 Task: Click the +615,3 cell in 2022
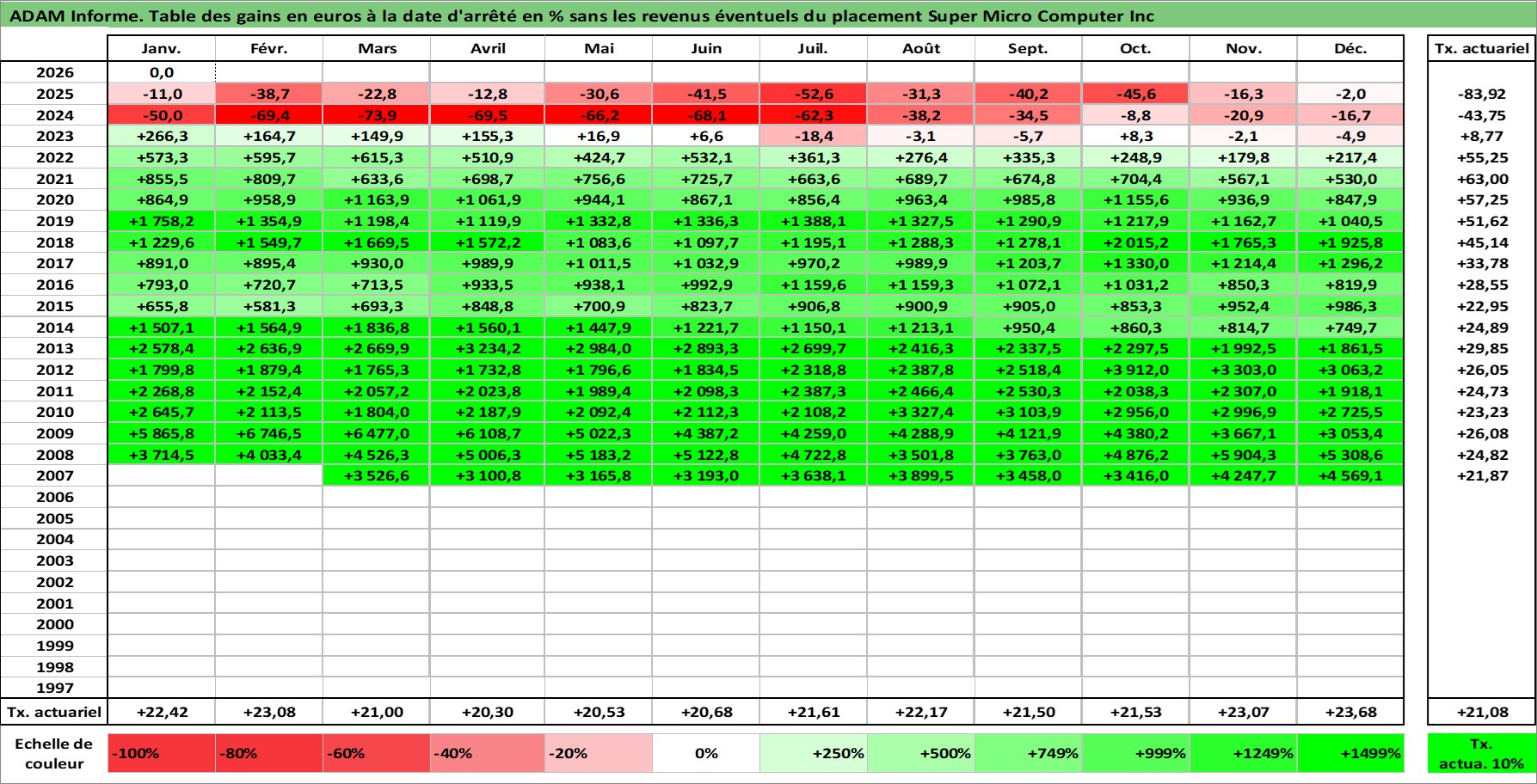[377, 157]
